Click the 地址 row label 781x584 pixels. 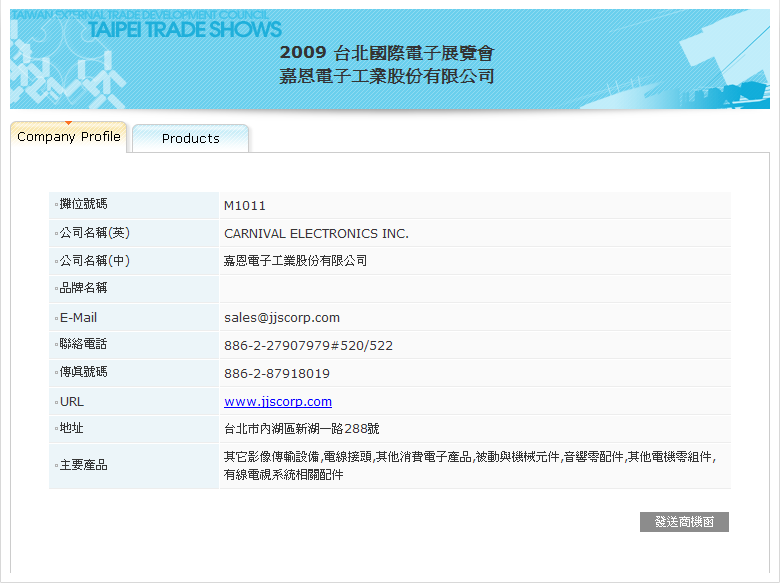click(71, 428)
